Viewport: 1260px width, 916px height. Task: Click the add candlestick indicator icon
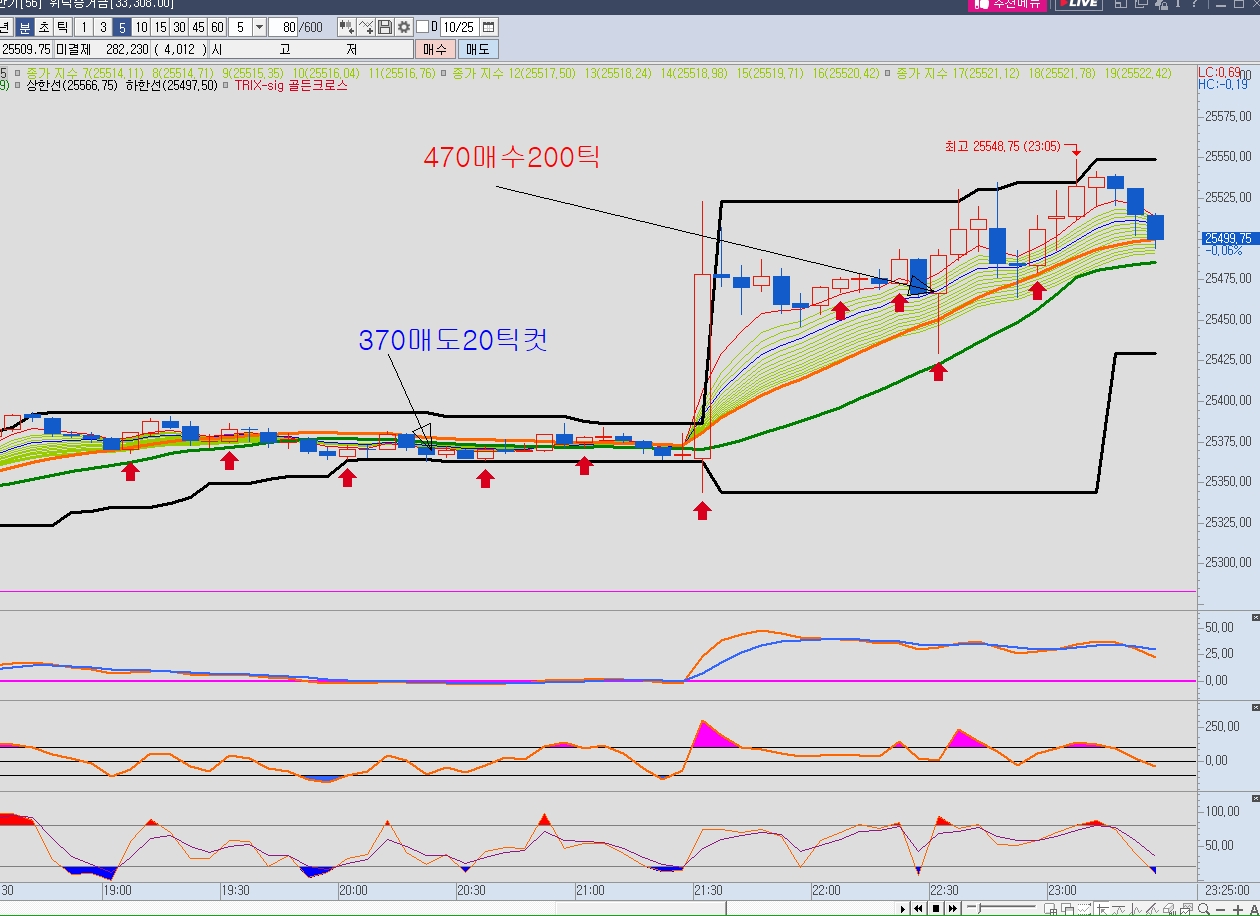pos(347,27)
